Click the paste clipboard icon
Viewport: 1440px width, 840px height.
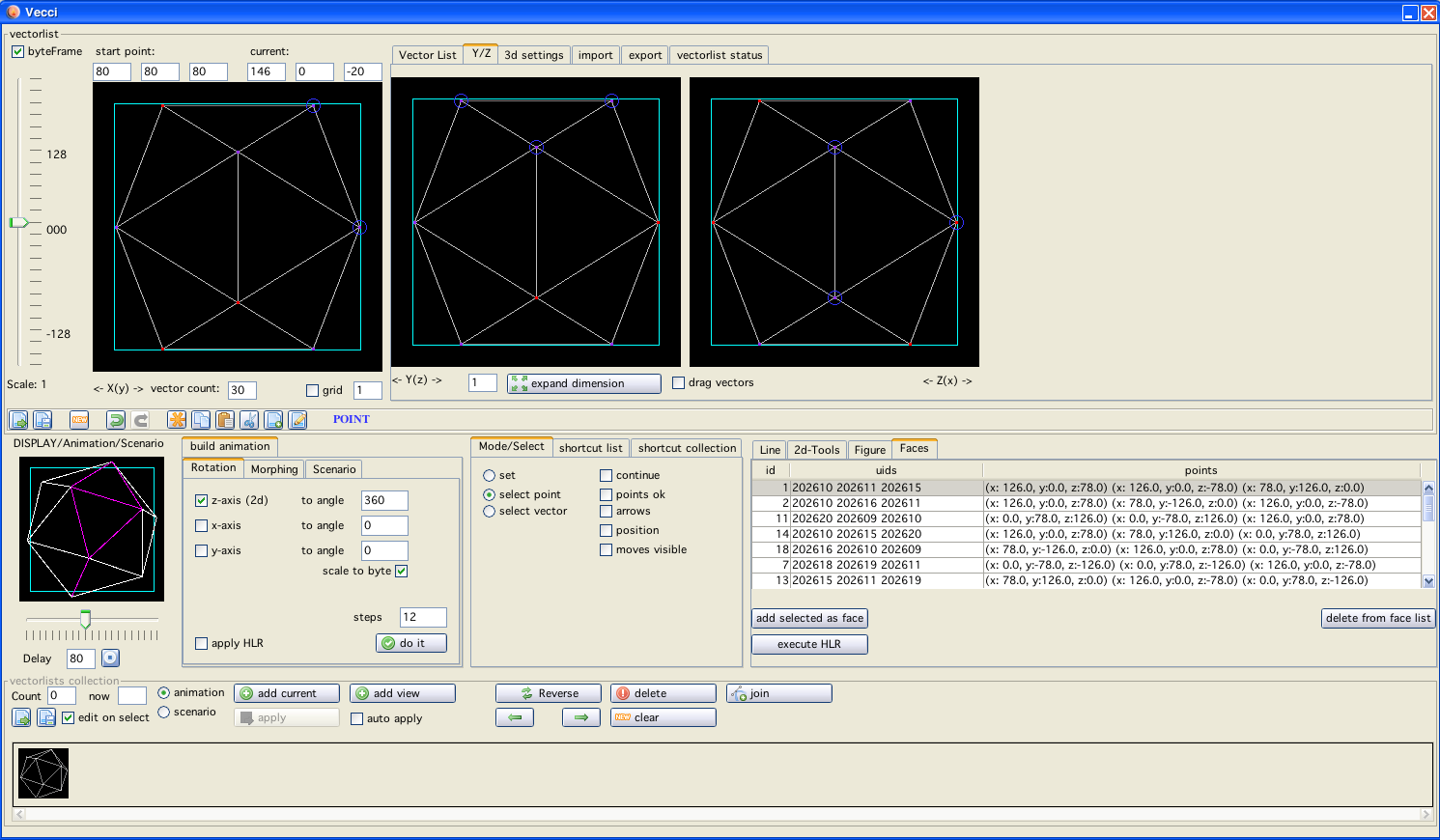click(225, 420)
